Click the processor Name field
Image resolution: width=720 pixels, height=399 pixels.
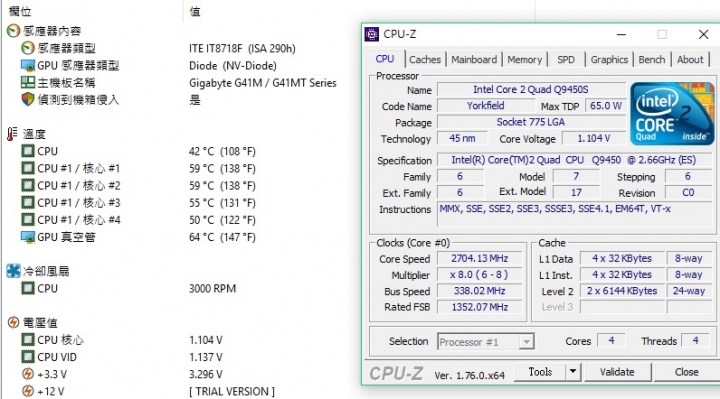tap(531, 90)
